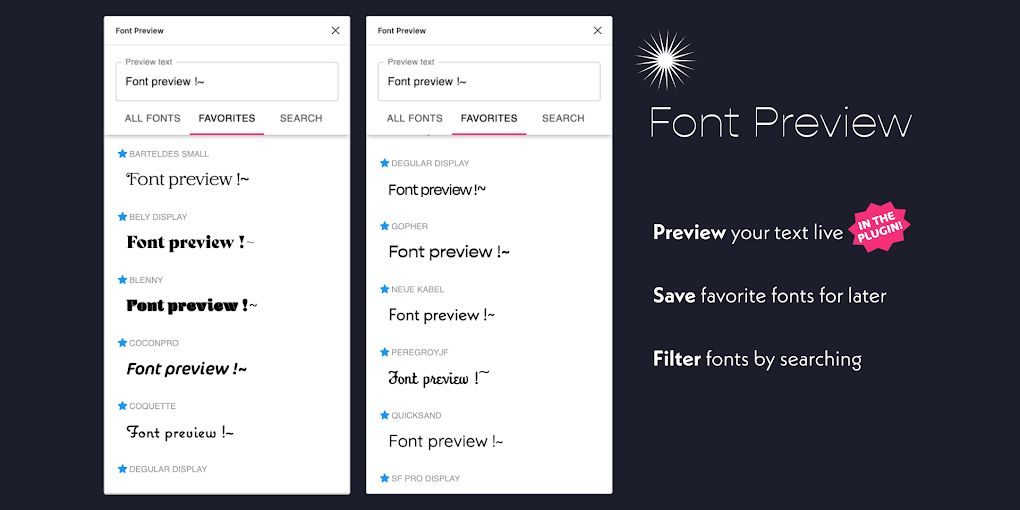This screenshot has width=1020, height=510.
Task: Select Favorites tab in right panel
Action: [489, 118]
